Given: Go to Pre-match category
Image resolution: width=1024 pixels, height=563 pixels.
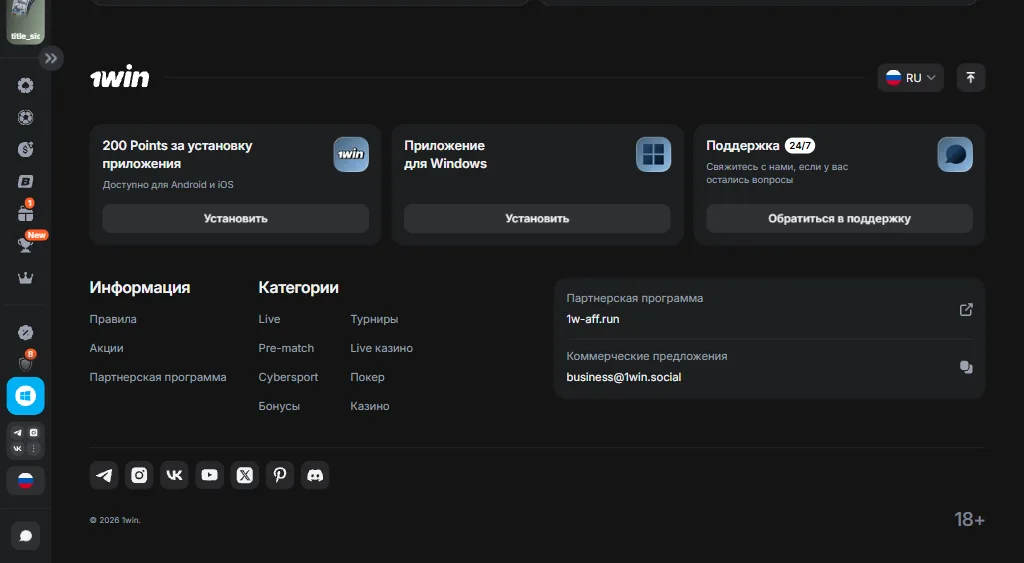Looking at the screenshot, I should (286, 348).
